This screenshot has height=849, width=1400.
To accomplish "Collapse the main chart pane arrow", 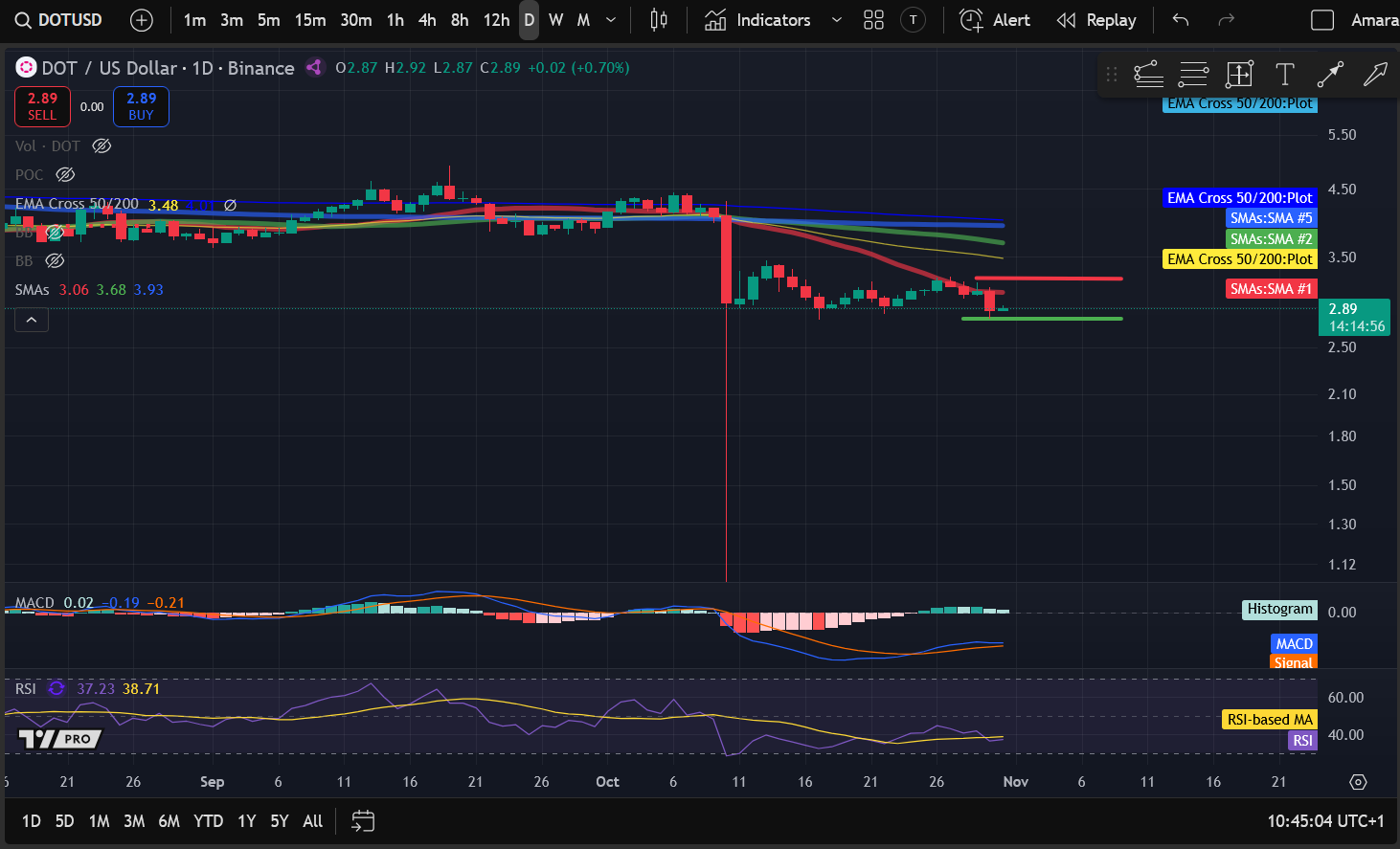I will tap(32, 320).
